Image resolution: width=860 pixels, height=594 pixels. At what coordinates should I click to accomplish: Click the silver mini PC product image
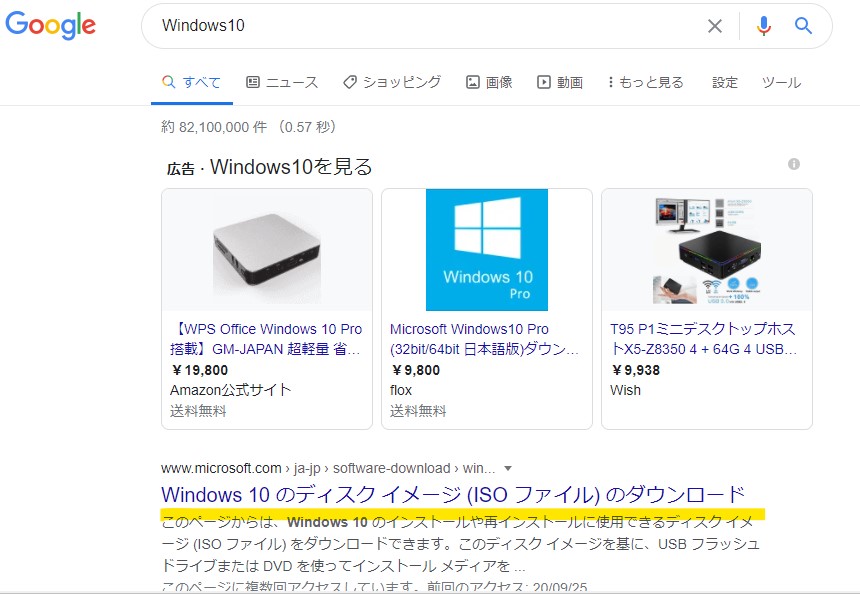coord(267,250)
